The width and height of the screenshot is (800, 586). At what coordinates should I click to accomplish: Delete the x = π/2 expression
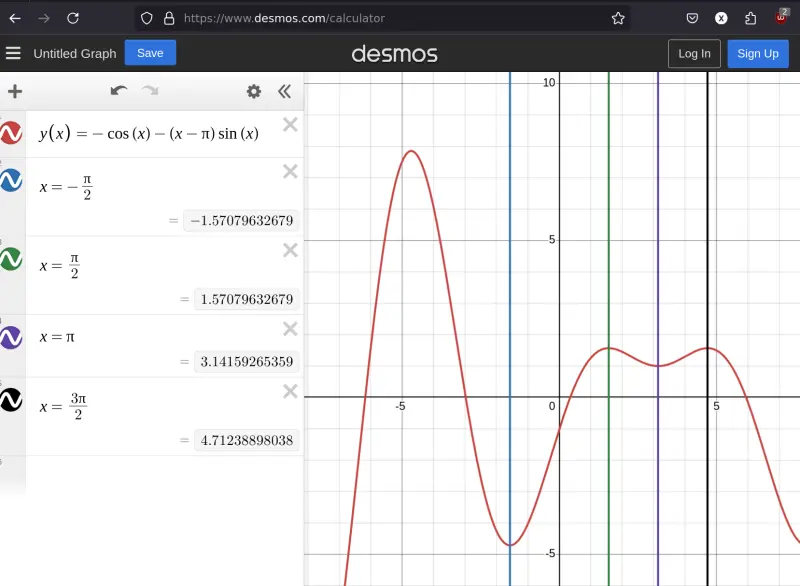[290, 250]
